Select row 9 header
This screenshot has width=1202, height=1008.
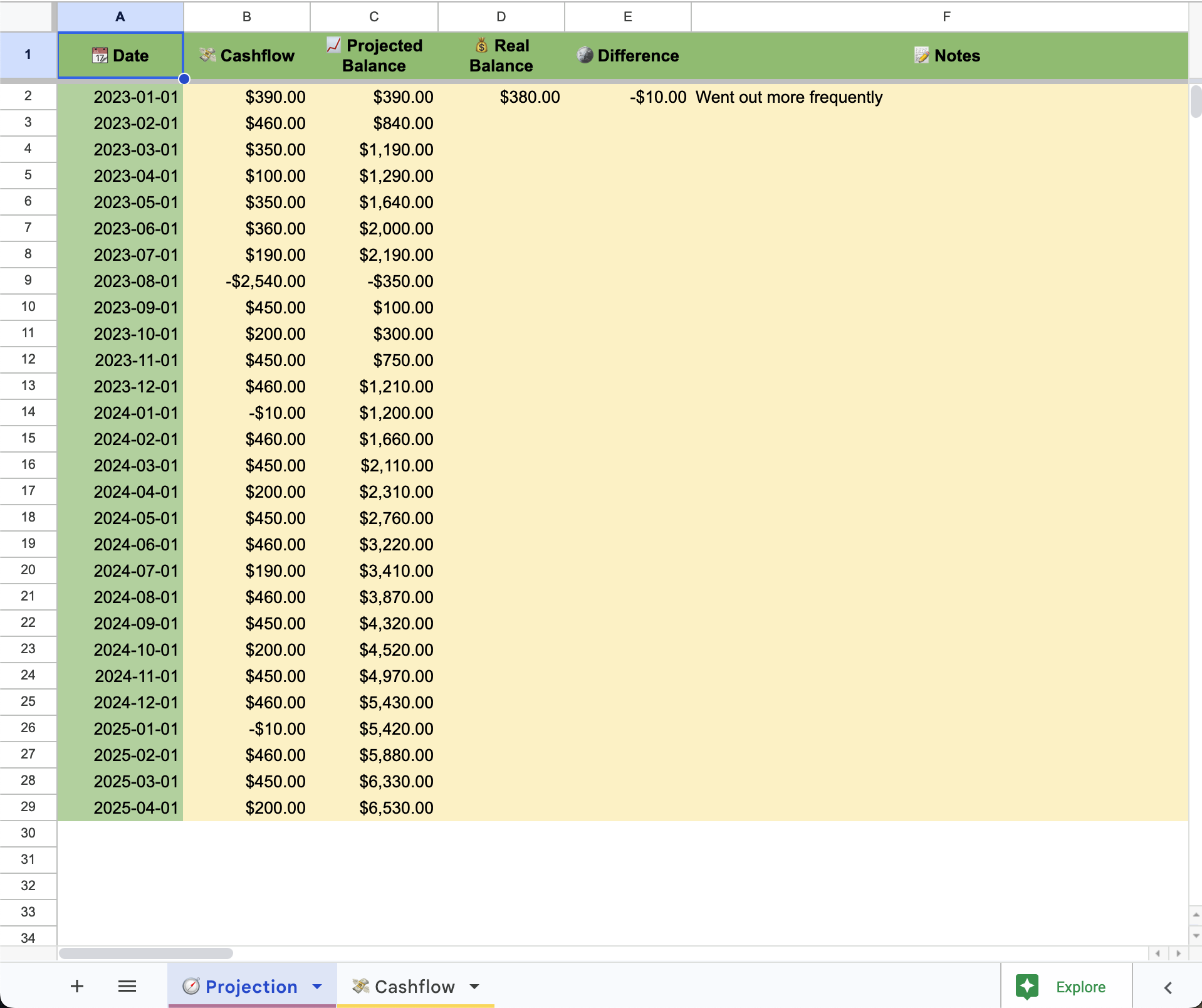(x=28, y=280)
